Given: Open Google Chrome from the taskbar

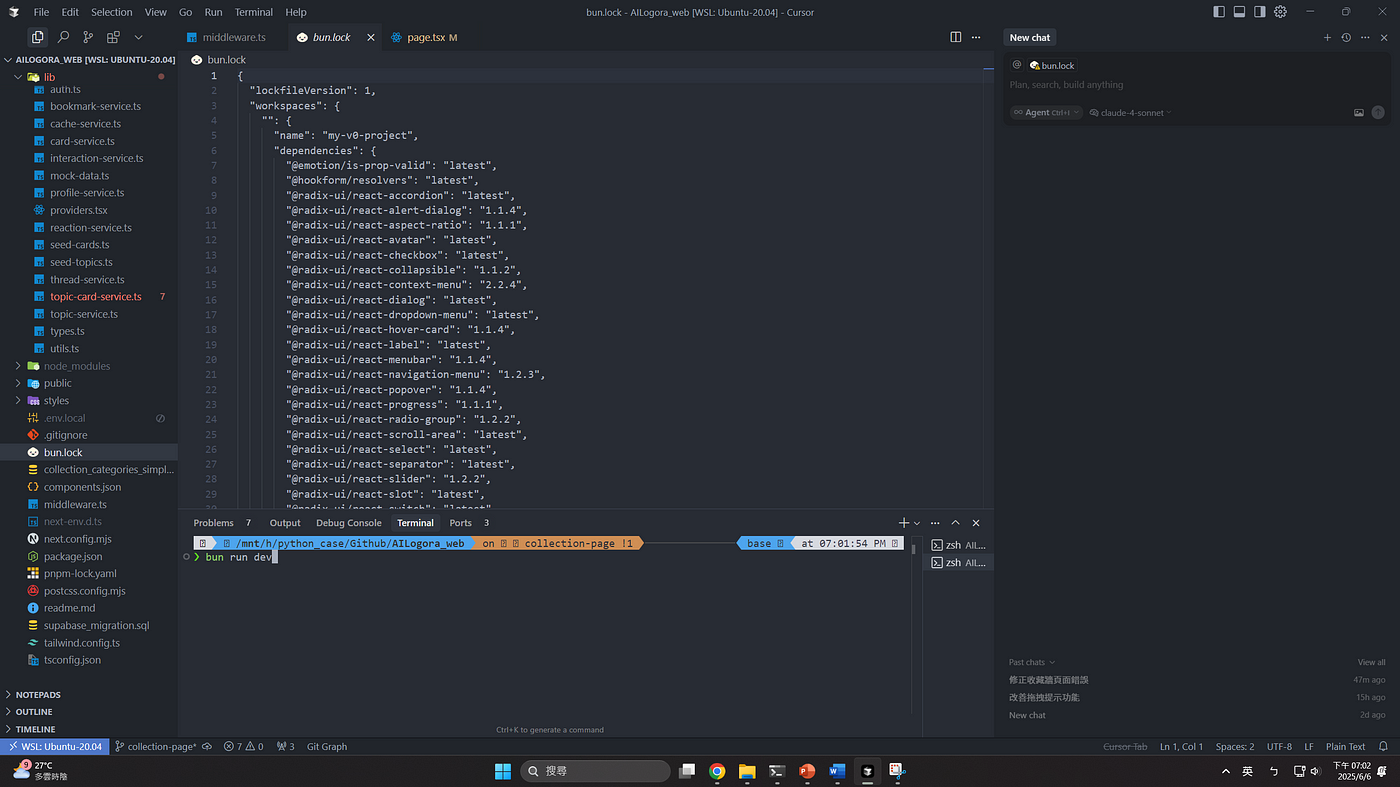Looking at the screenshot, I should pyautogui.click(x=717, y=771).
